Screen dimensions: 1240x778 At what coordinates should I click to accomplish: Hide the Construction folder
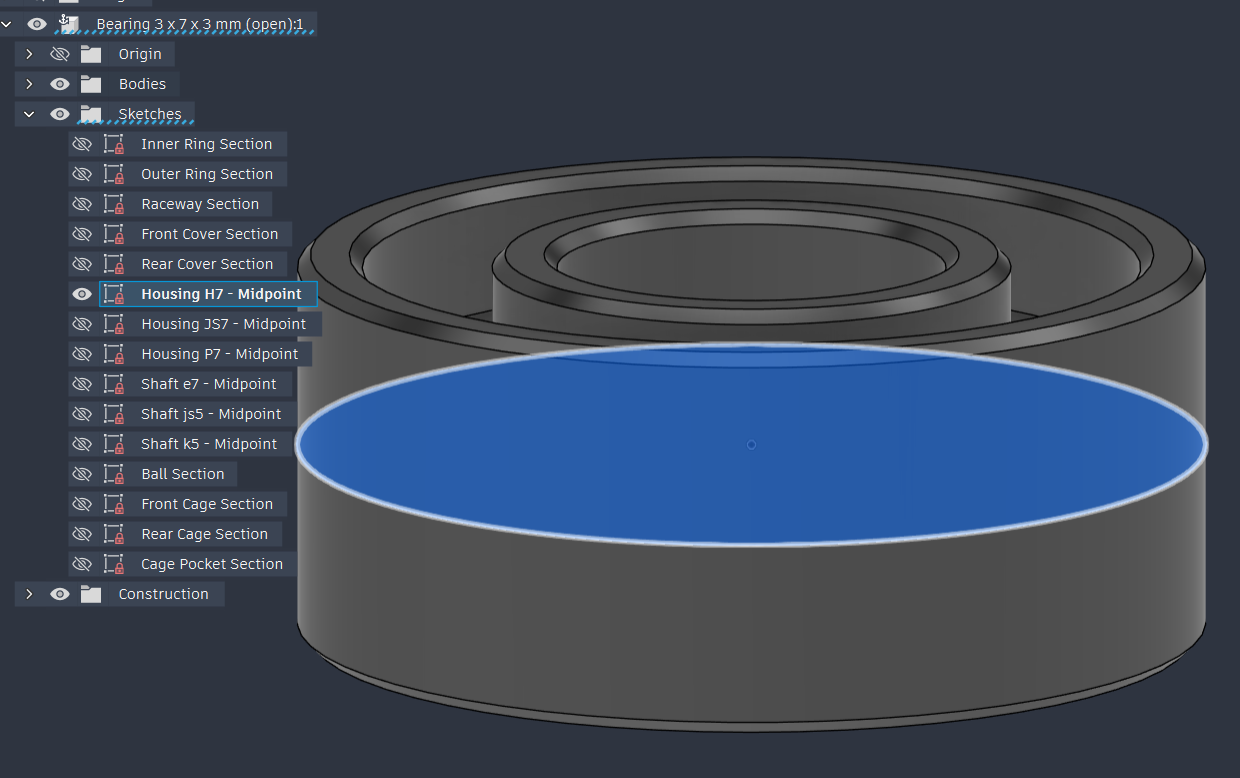click(60, 594)
